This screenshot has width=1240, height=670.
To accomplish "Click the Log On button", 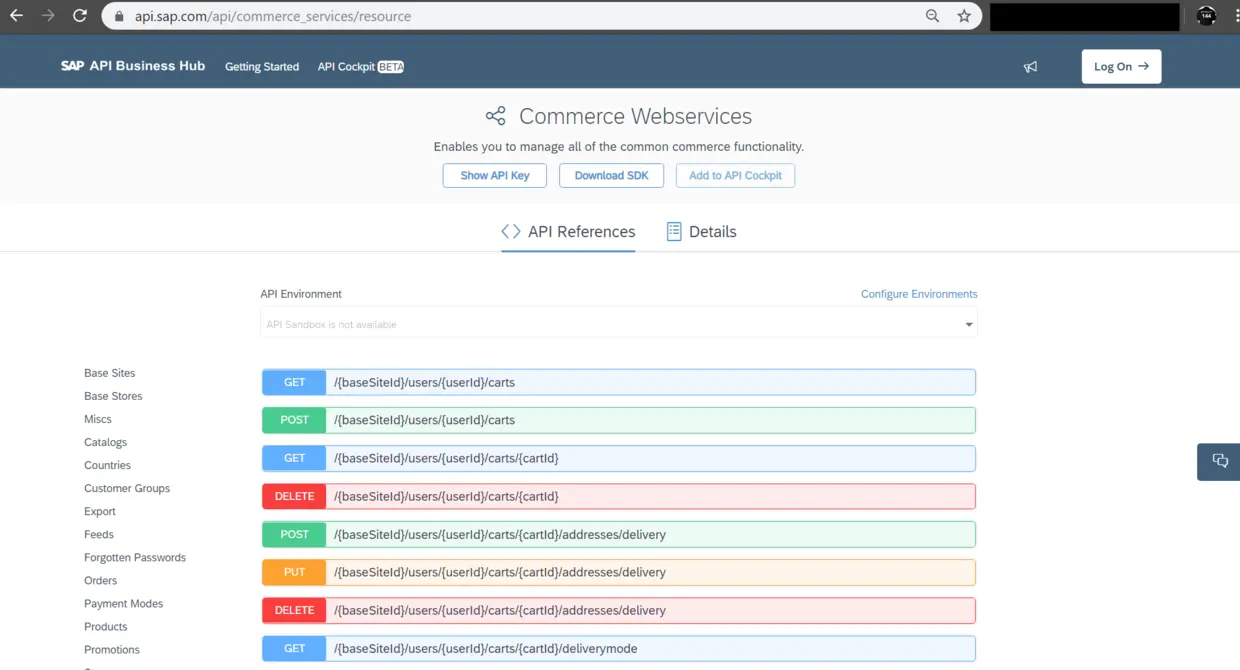I will tap(1121, 67).
